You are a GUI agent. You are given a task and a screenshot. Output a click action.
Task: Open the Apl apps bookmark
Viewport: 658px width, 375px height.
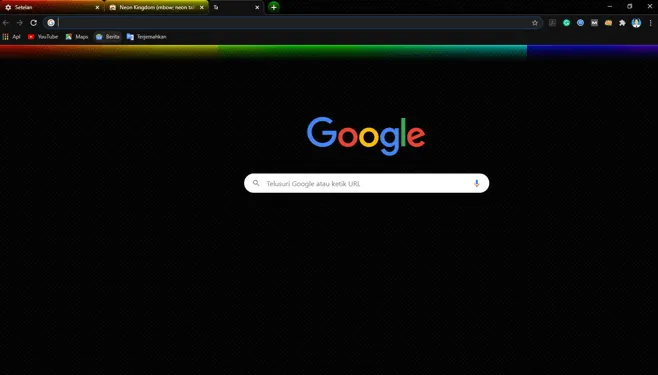point(11,37)
